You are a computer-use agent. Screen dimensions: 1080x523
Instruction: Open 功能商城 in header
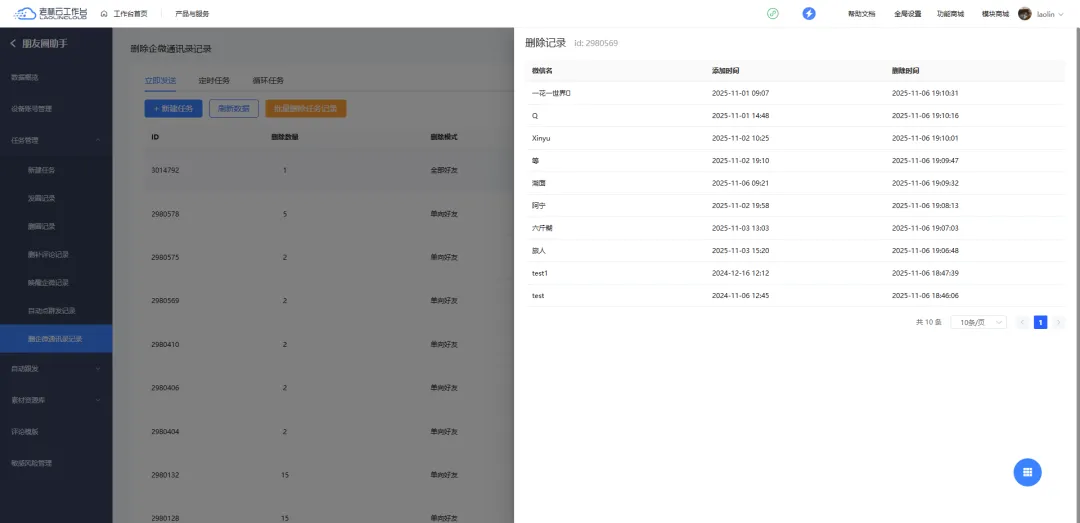(x=951, y=14)
